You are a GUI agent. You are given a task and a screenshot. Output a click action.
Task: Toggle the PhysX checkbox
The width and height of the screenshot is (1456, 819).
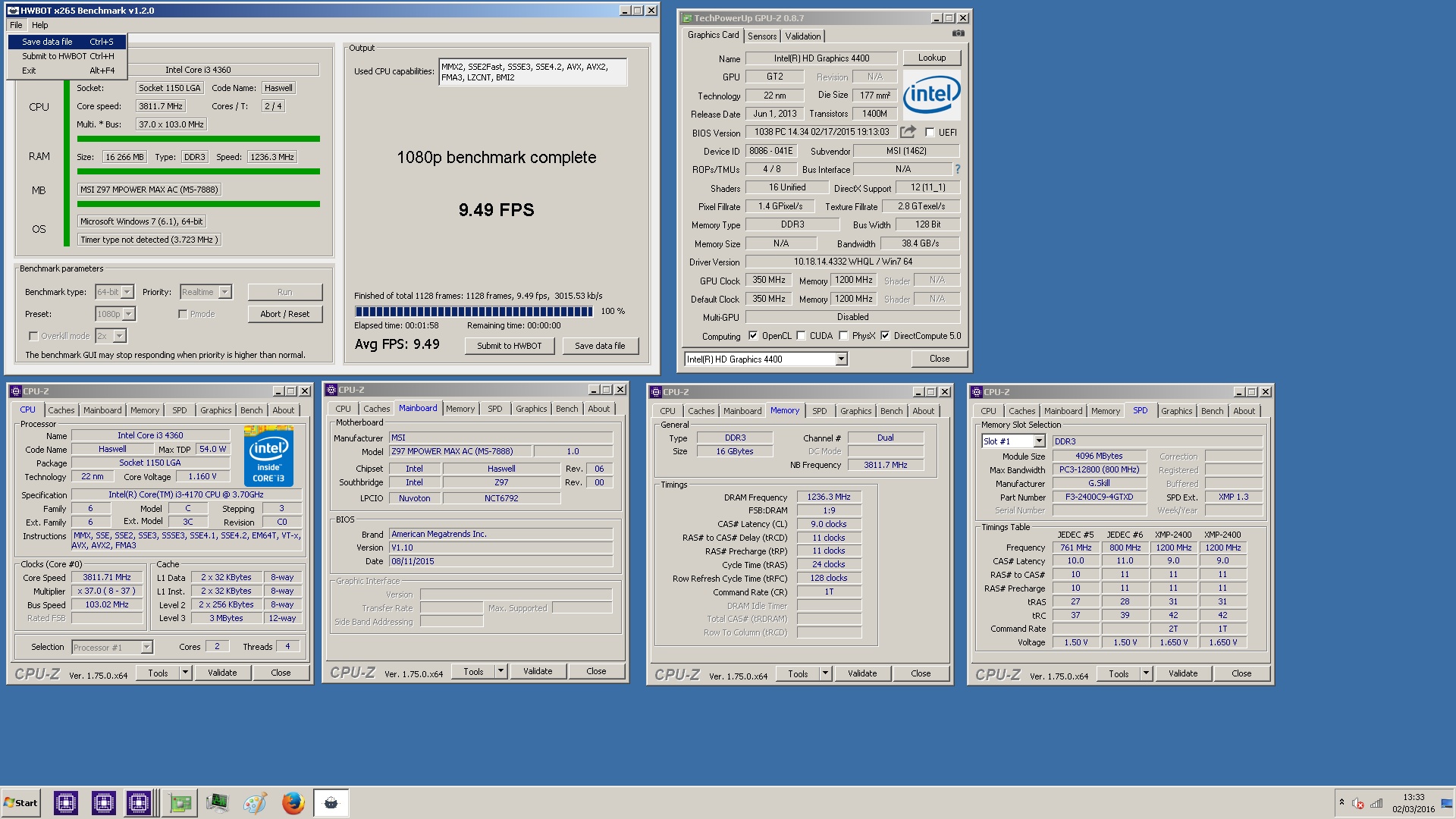pyautogui.click(x=843, y=335)
